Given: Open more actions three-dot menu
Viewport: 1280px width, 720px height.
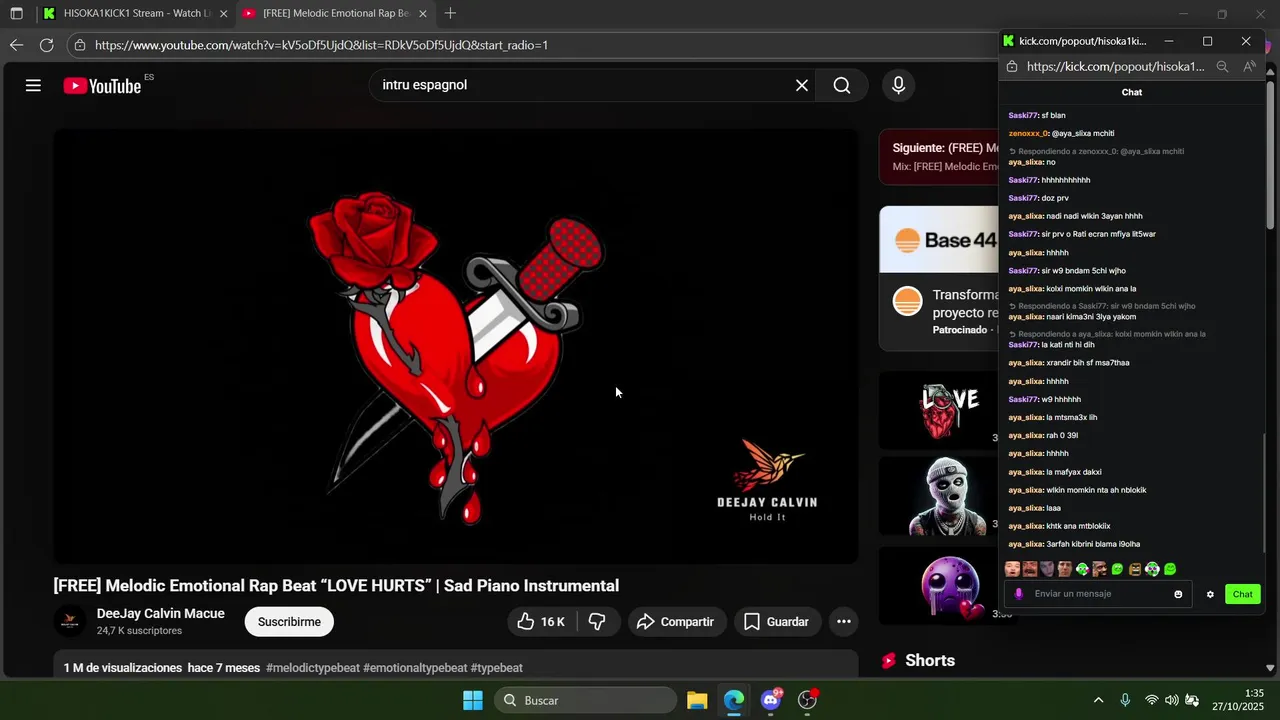Looking at the screenshot, I should click(844, 622).
